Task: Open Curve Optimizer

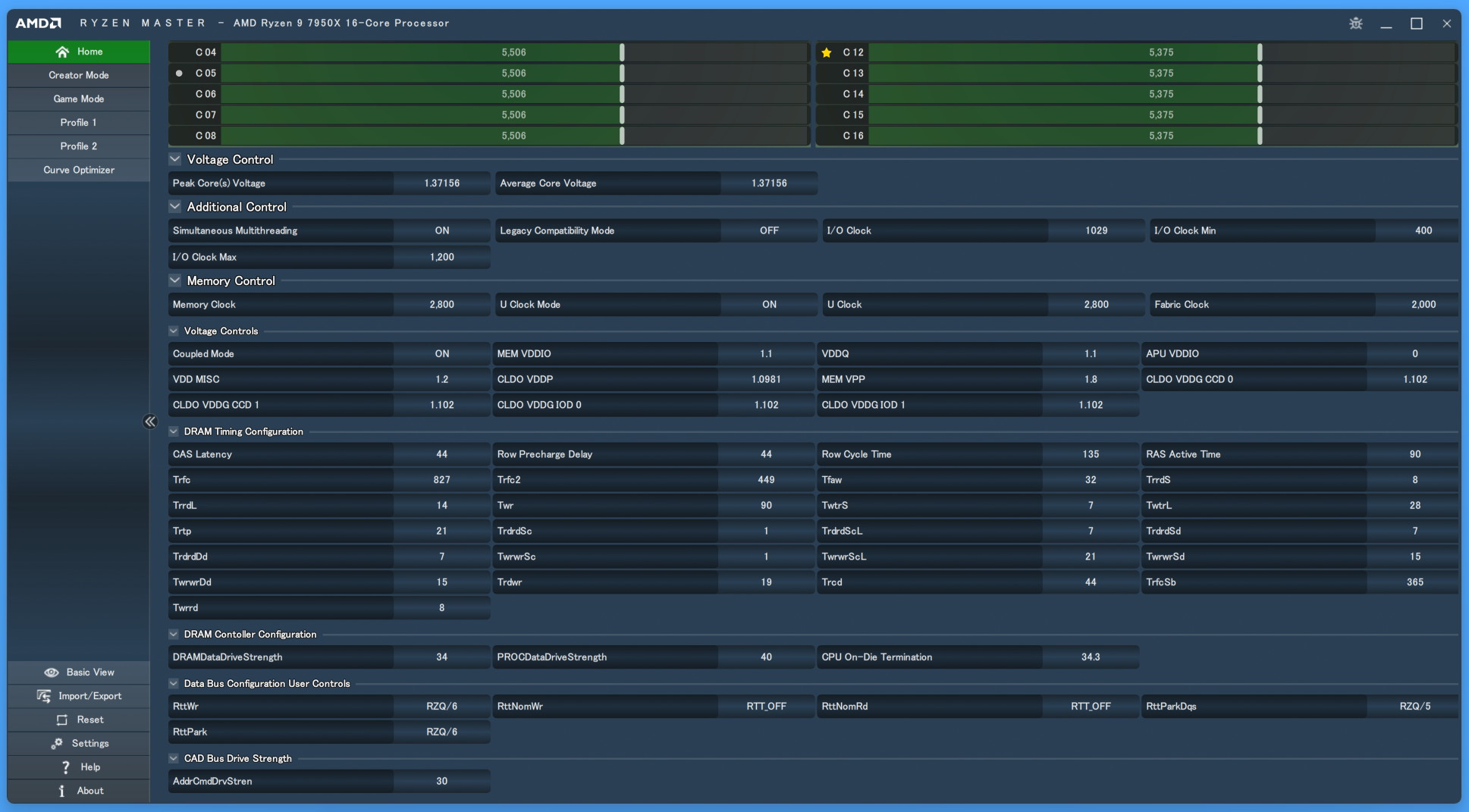Action: click(x=79, y=170)
